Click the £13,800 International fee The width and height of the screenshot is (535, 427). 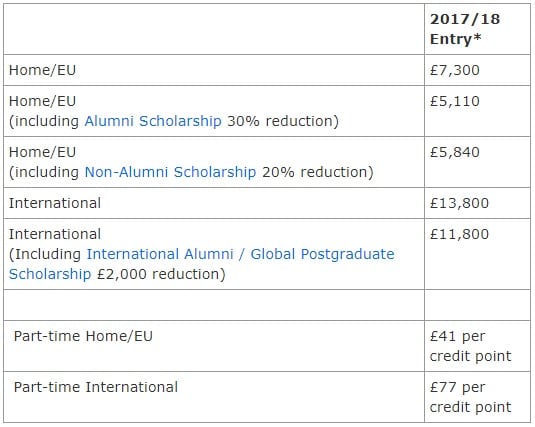[x=459, y=203]
